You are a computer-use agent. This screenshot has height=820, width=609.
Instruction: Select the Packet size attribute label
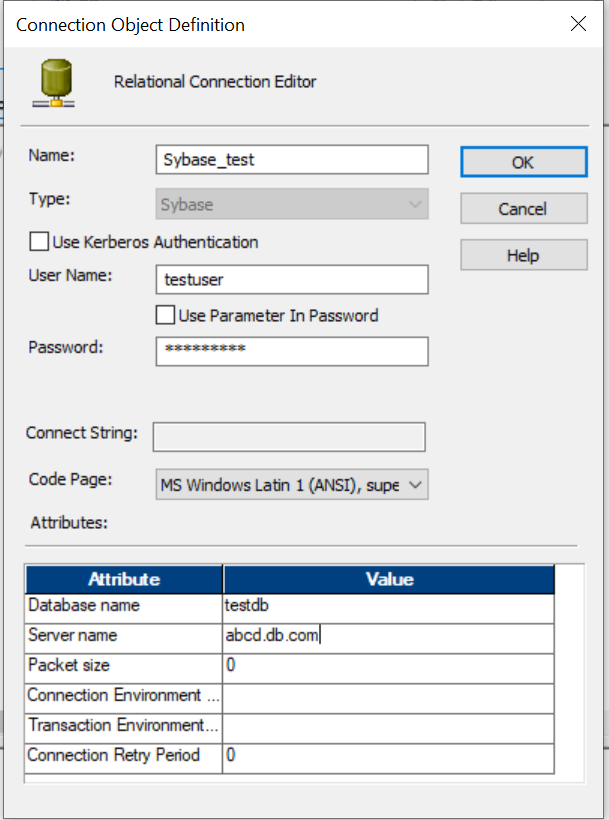(124, 668)
